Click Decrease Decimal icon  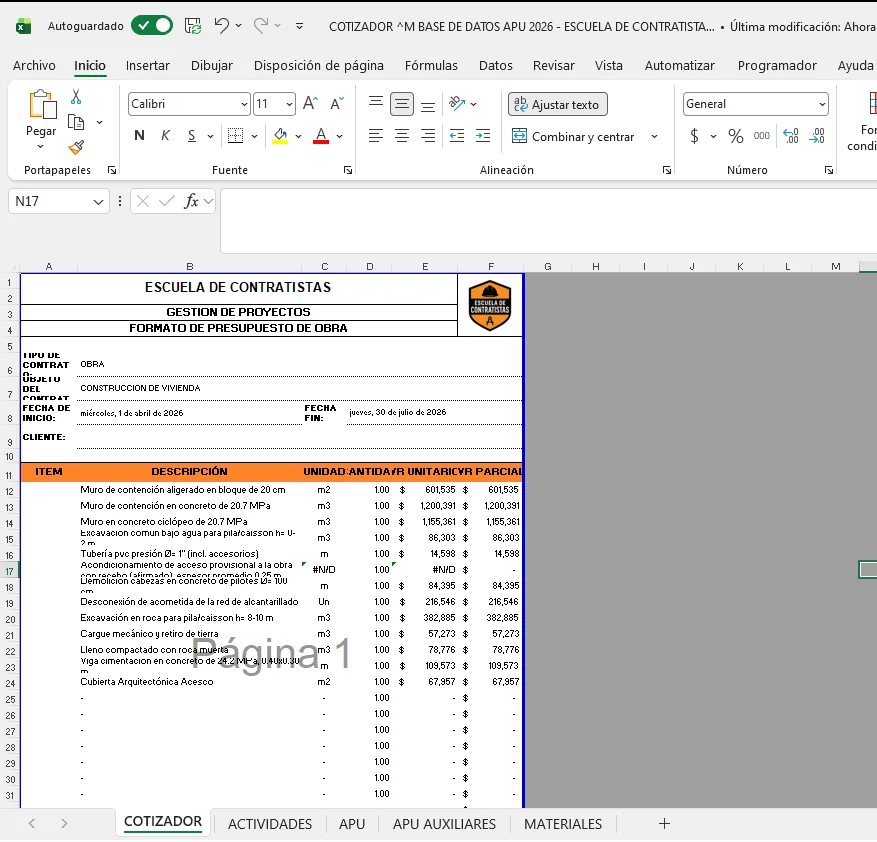[817, 136]
